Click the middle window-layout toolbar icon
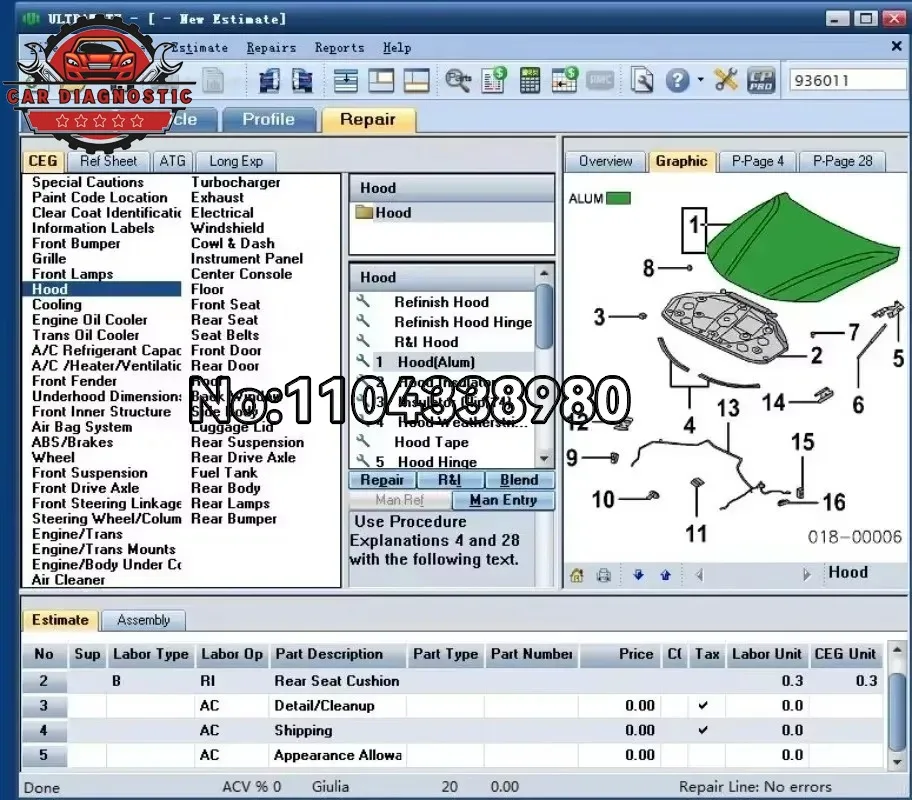The width and height of the screenshot is (912, 800). pyautogui.click(x=381, y=80)
